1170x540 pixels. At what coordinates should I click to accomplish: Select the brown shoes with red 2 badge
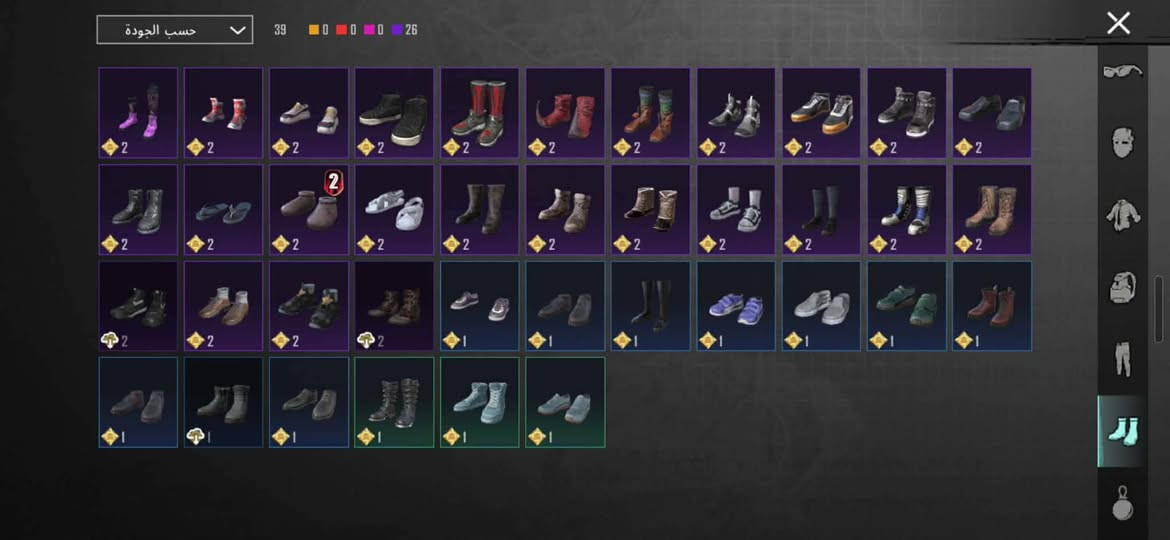click(309, 210)
